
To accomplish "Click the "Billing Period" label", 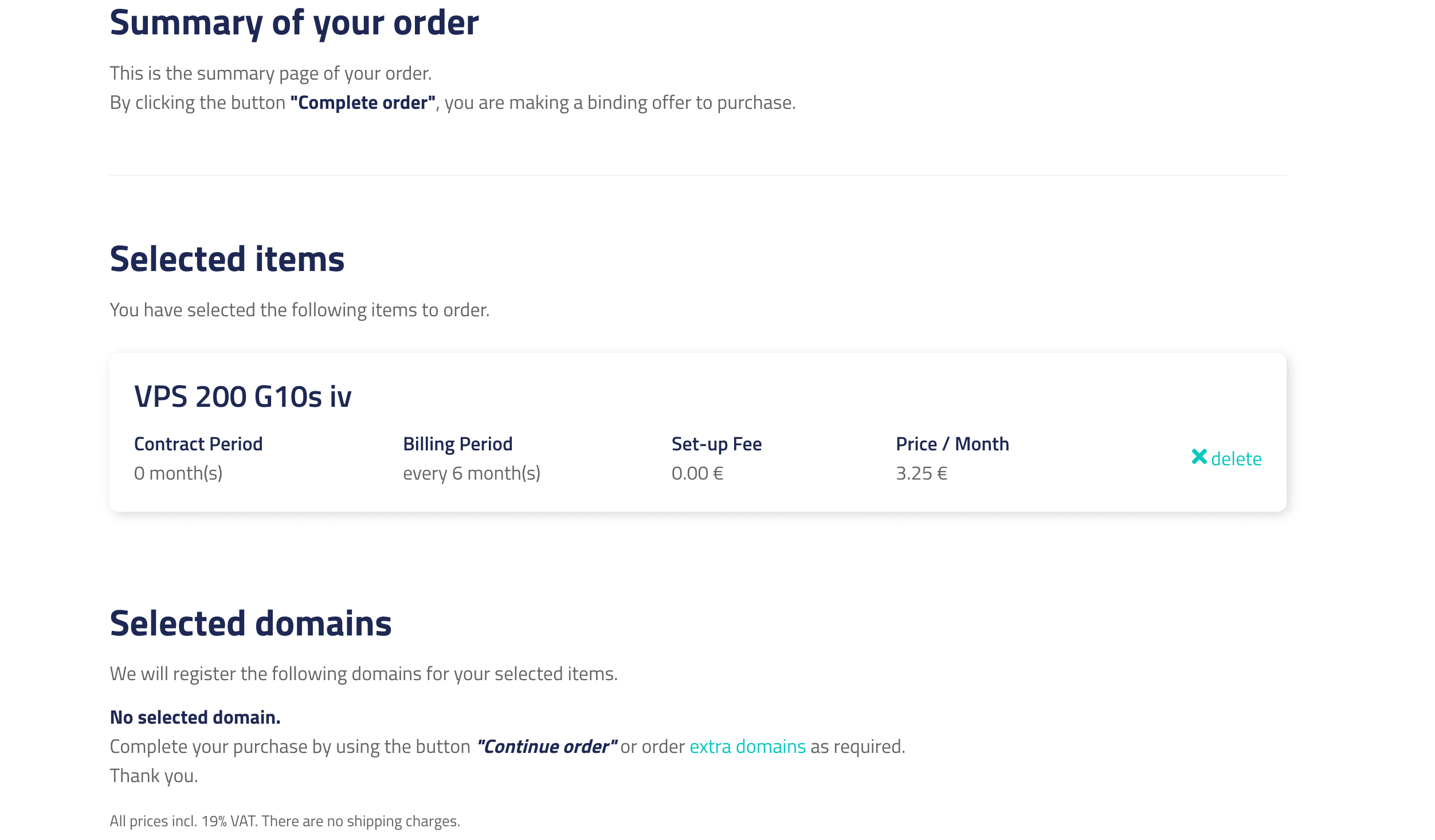I will pyautogui.click(x=457, y=444).
